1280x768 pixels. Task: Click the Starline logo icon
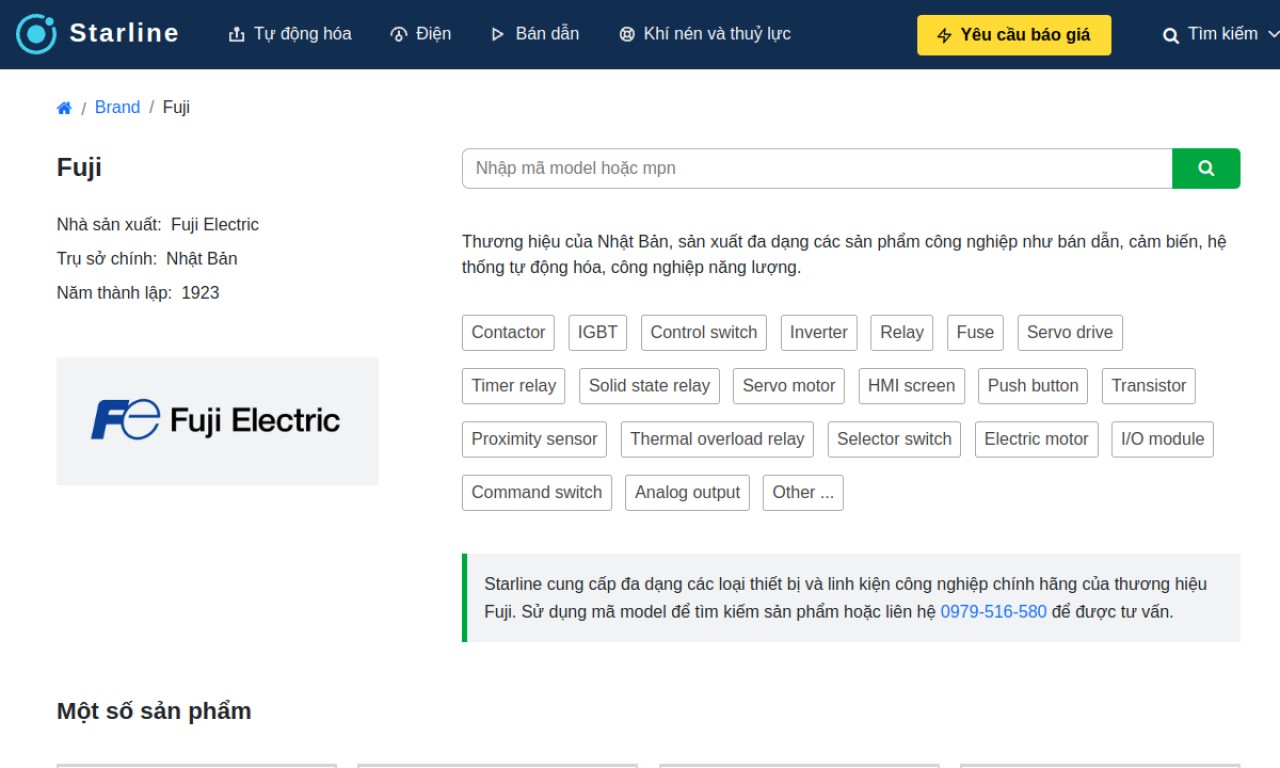point(36,34)
